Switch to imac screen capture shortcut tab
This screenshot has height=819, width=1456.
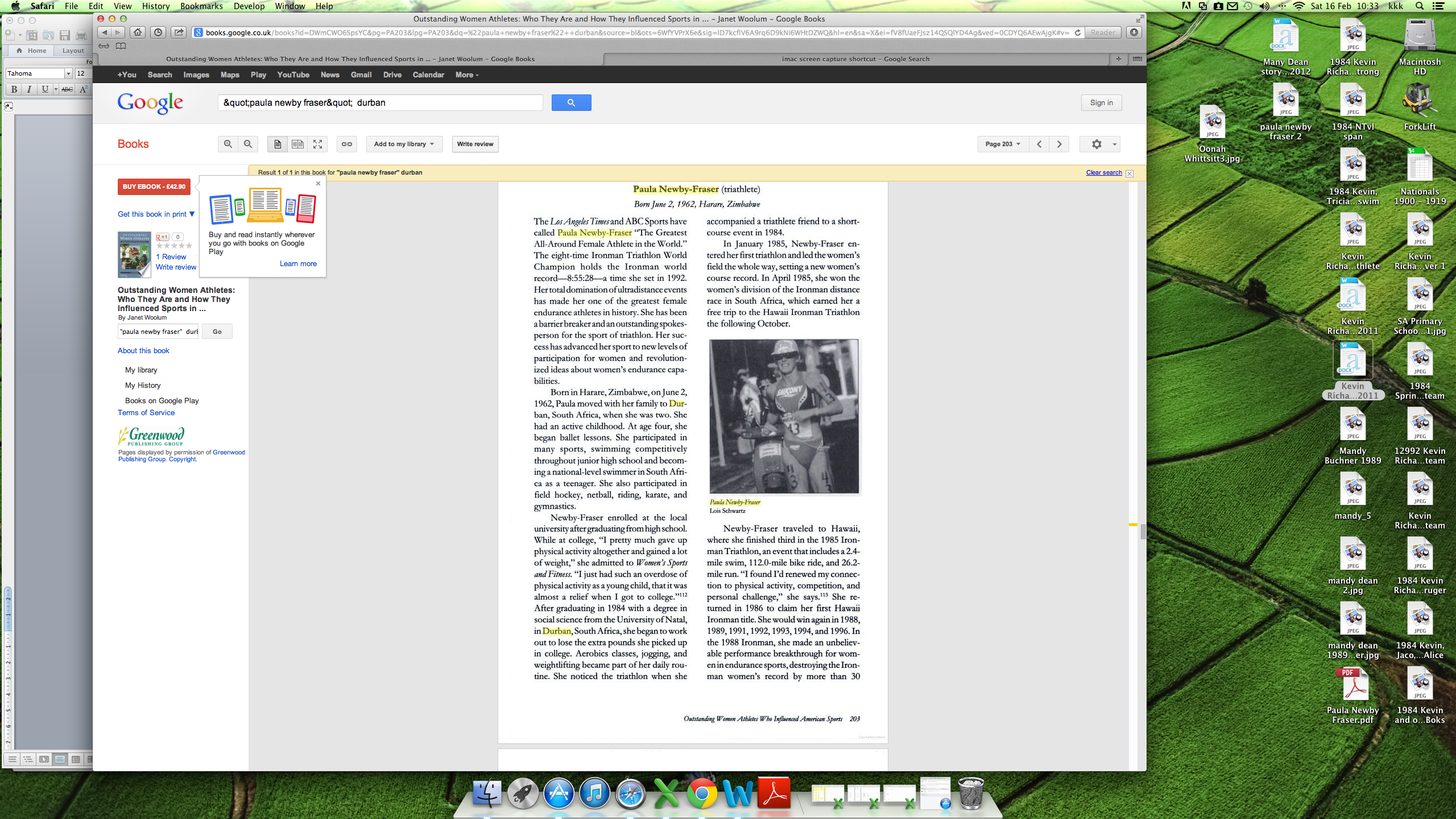855,59
